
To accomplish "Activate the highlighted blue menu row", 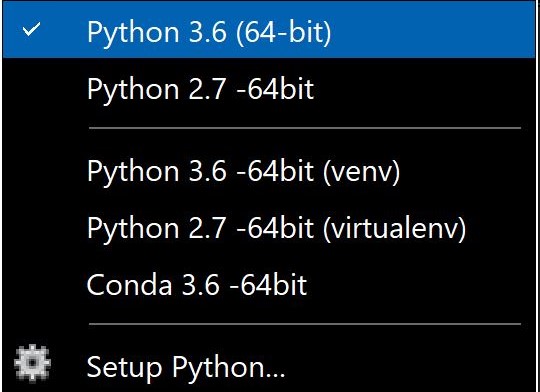I will (269, 30).
